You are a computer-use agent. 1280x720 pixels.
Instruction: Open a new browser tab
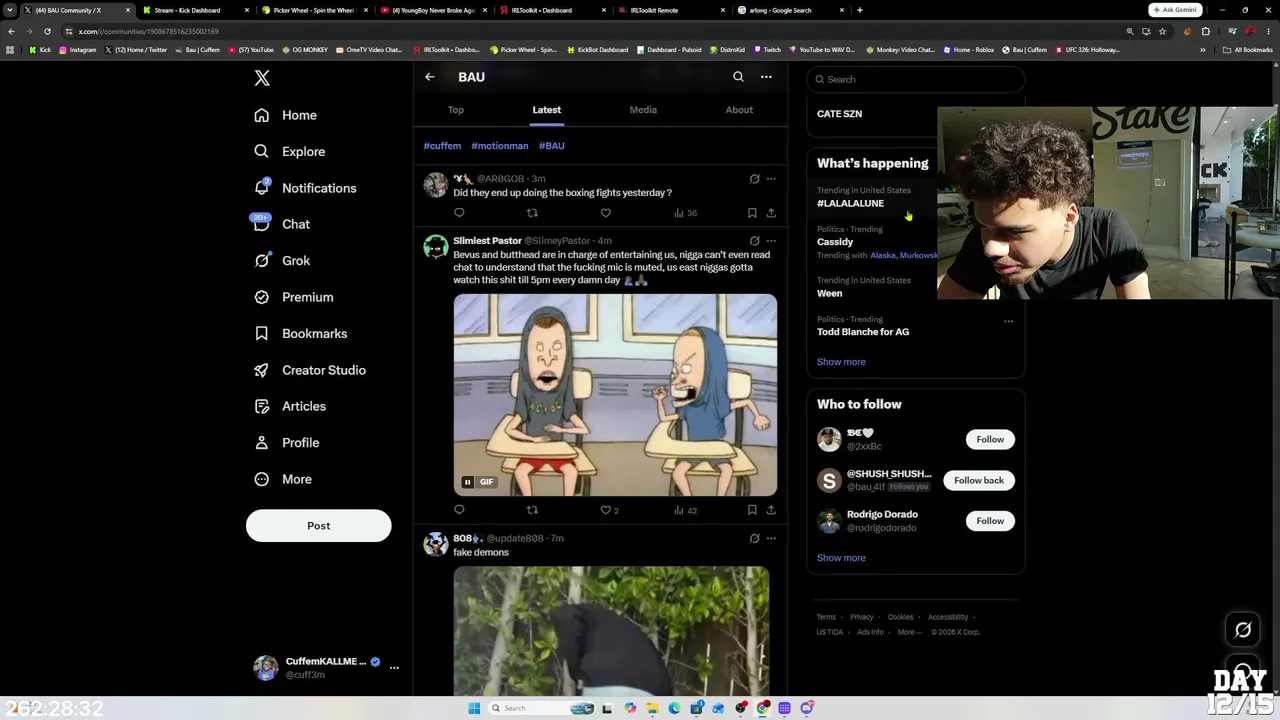click(860, 10)
